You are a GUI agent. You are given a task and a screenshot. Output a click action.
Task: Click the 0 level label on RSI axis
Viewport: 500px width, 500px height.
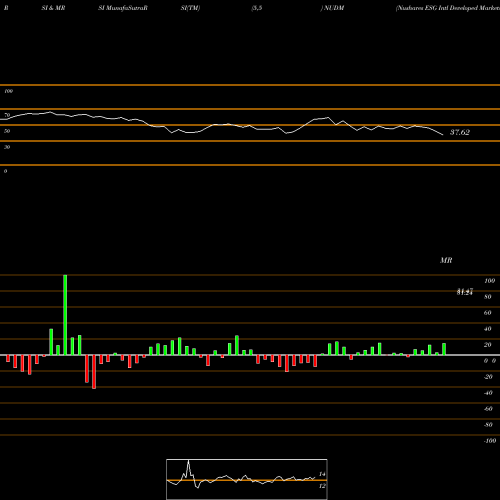pos(5,171)
